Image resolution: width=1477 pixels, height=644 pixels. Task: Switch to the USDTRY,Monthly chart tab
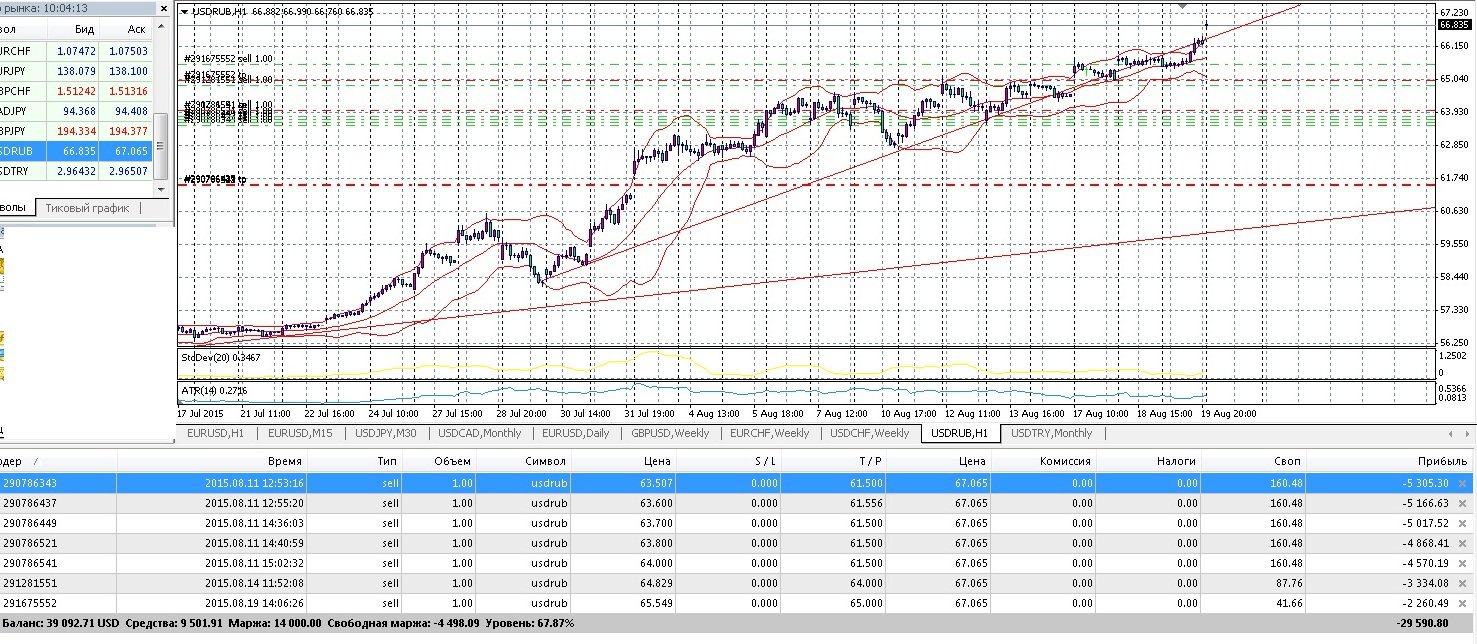coord(1051,433)
